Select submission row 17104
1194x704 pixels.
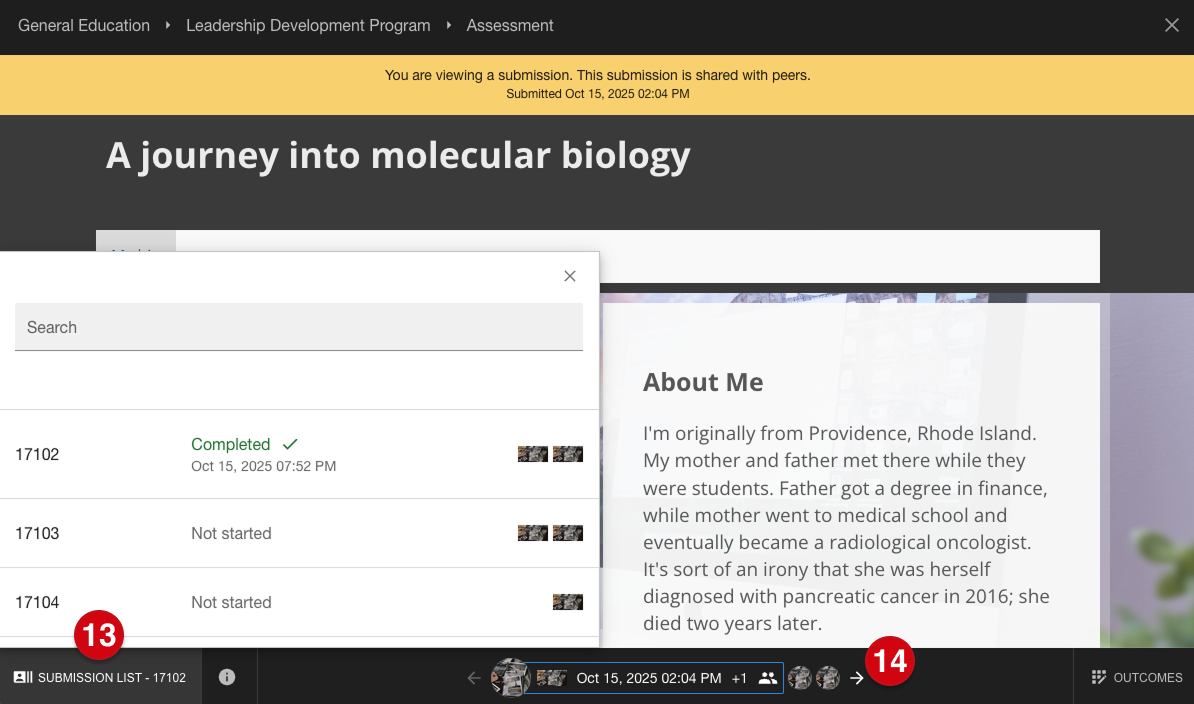pyautogui.click(x=299, y=602)
